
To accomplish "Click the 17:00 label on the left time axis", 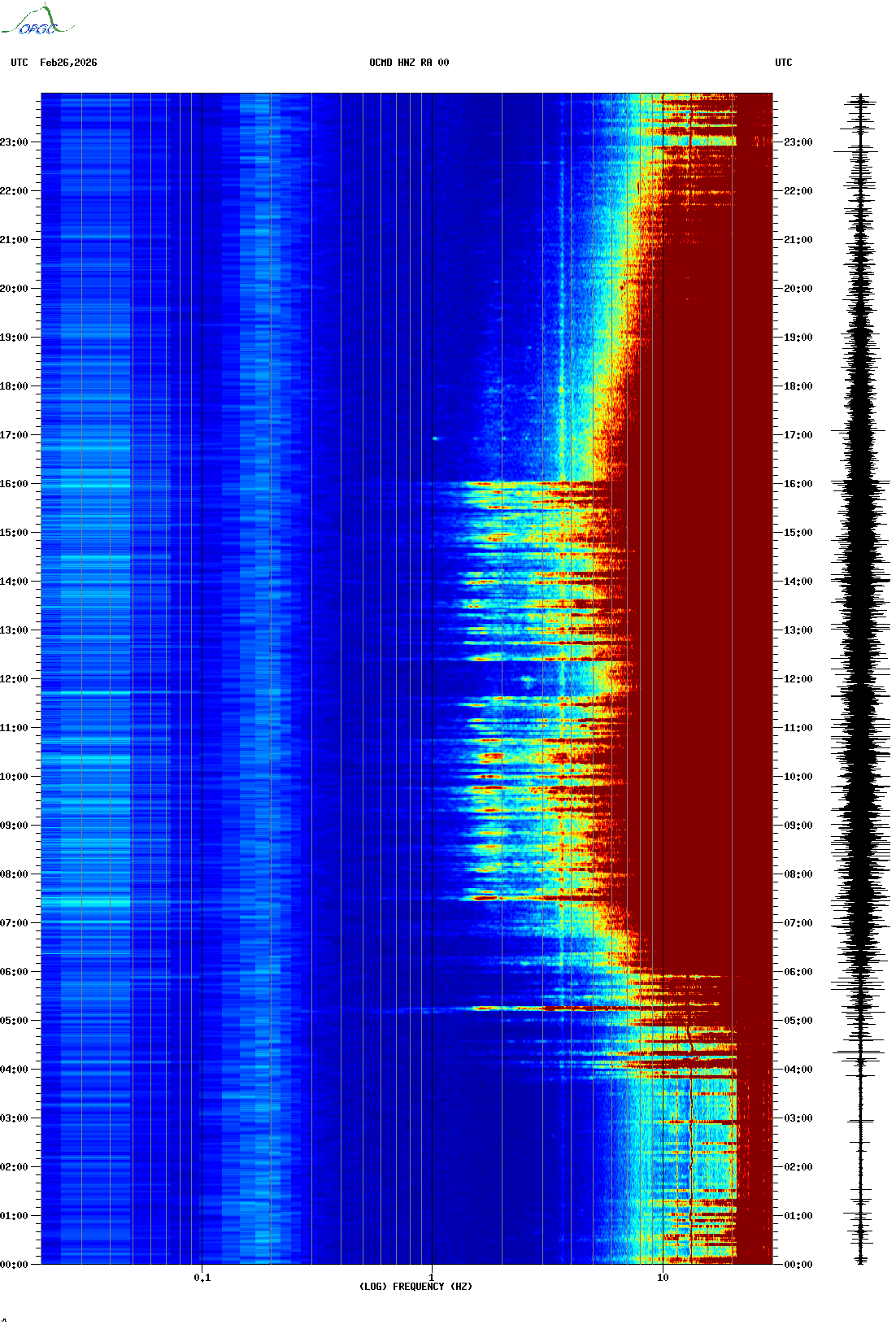I will click(x=14, y=435).
